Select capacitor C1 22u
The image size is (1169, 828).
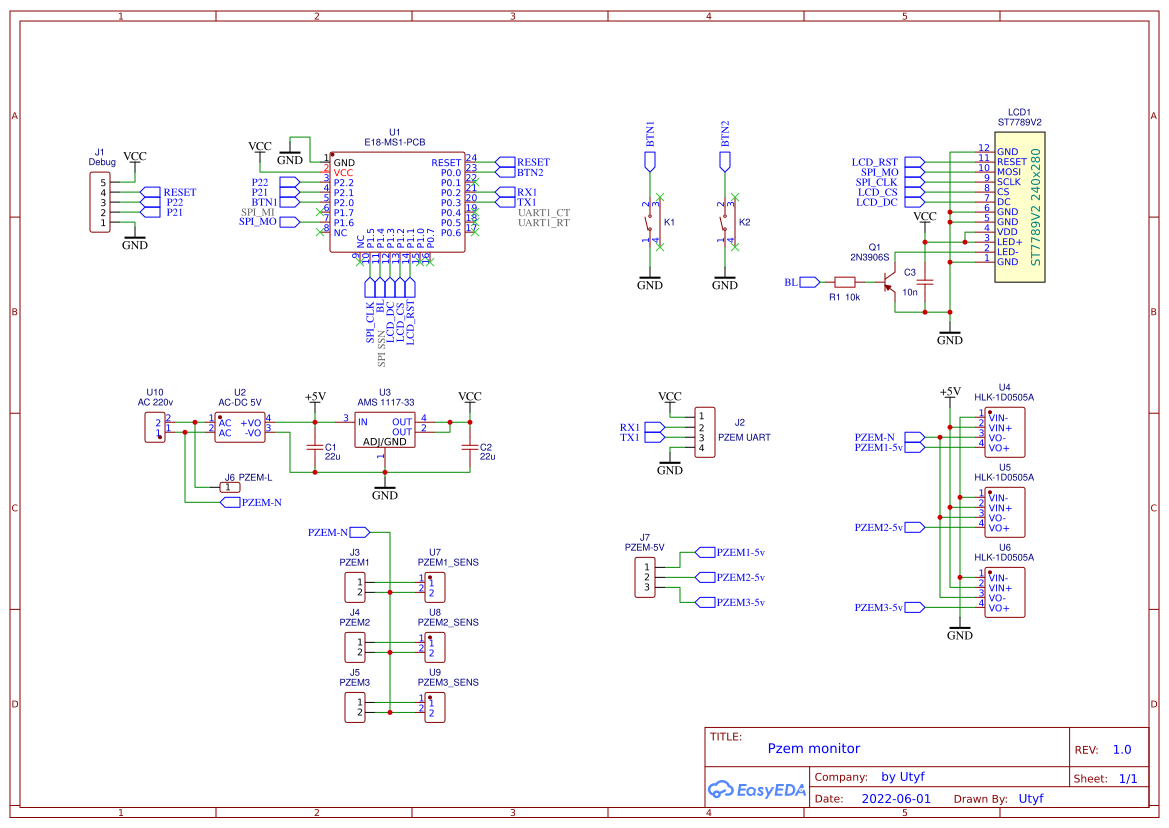pos(315,445)
